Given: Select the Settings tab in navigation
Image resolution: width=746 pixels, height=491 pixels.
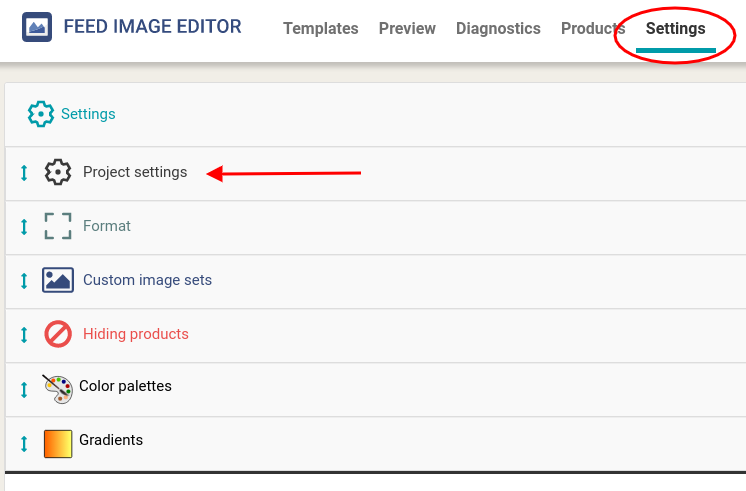Looking at the screenshot, I should 676,29.
